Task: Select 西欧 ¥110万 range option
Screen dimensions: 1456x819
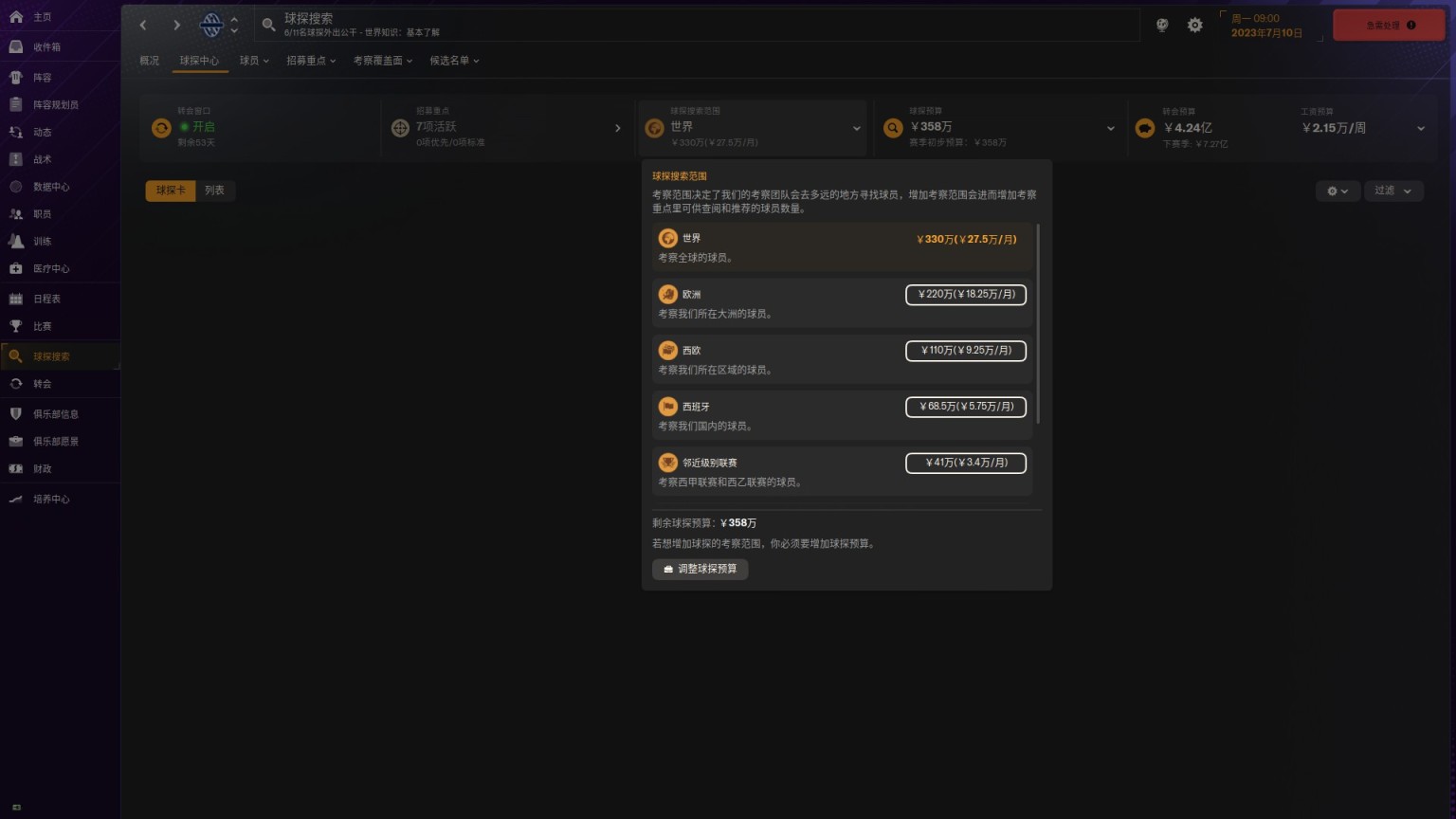Action: tap(966, 351)
